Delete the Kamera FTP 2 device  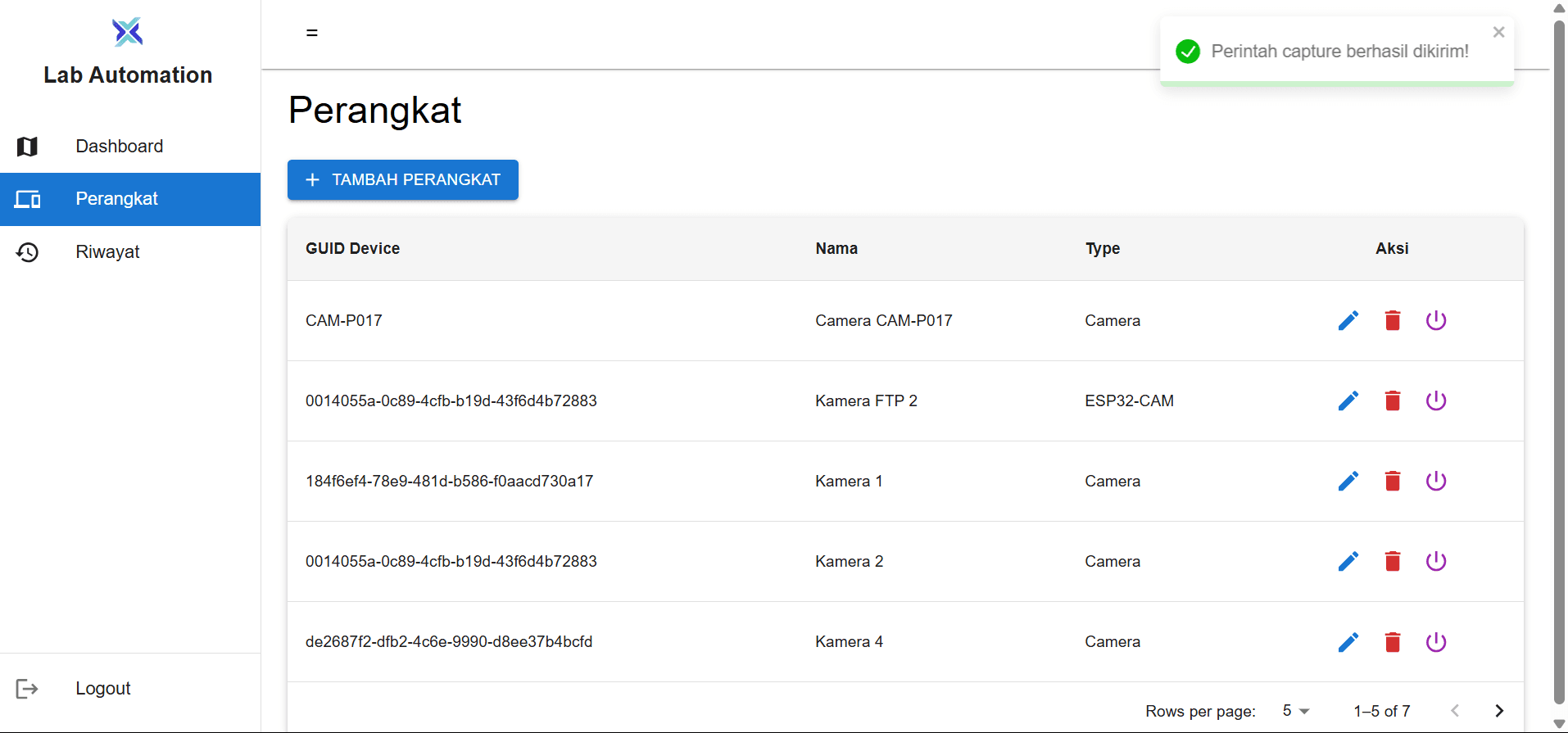click(1392, 400)
